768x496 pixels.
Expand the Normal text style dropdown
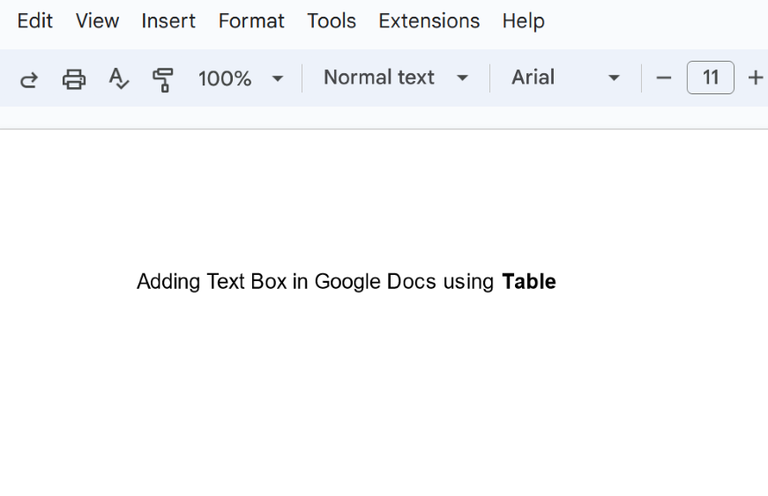click(395, 78)
